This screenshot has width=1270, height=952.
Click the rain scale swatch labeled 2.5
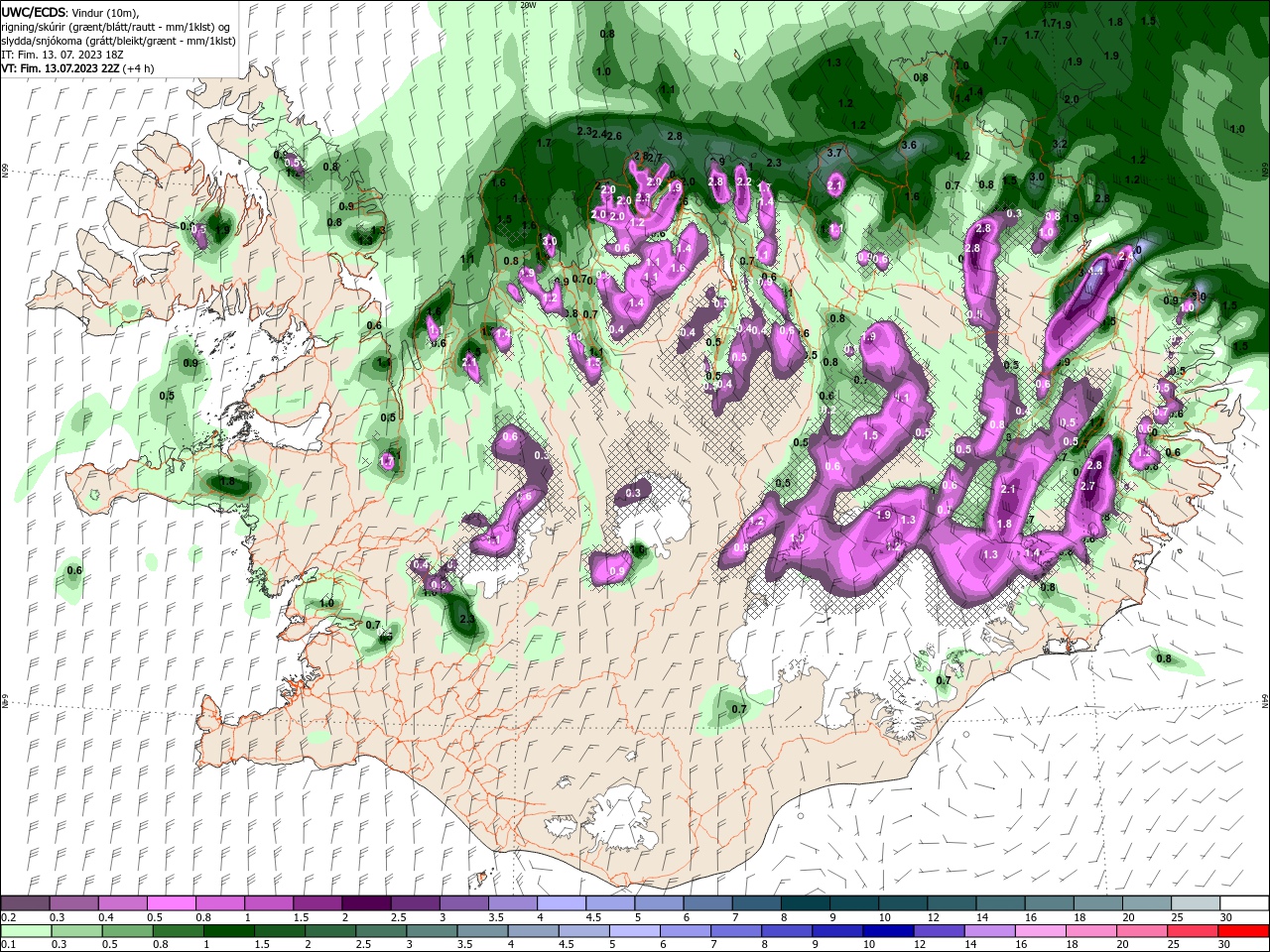(381, 931)
